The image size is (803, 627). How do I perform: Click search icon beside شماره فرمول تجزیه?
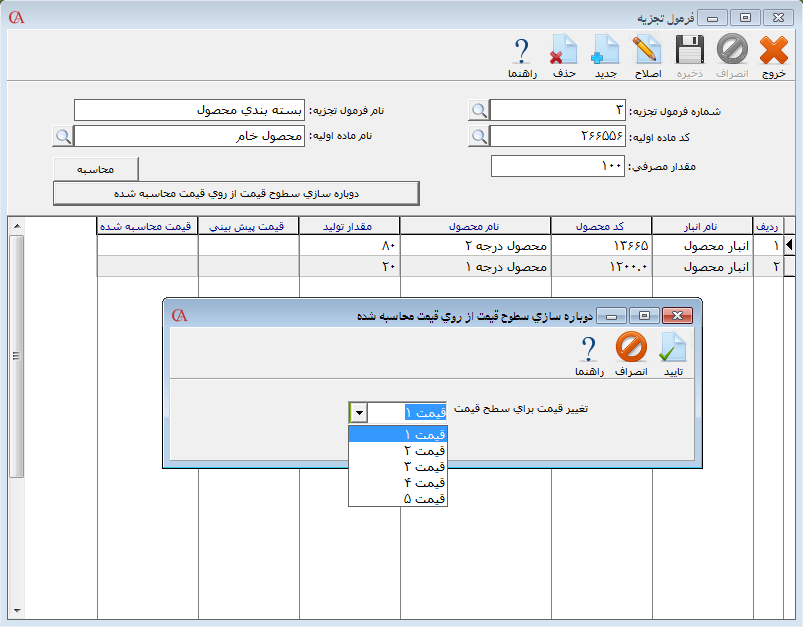click(479, 110)
